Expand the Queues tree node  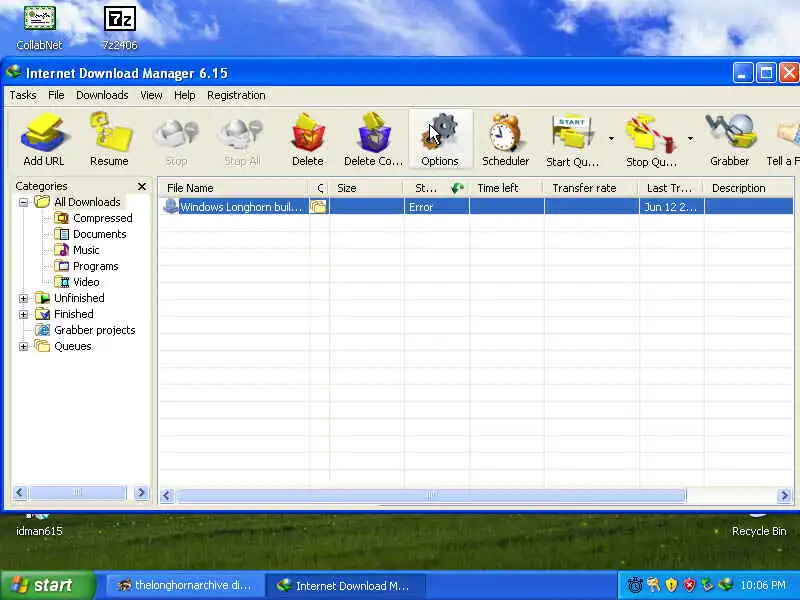coord(23,346)
